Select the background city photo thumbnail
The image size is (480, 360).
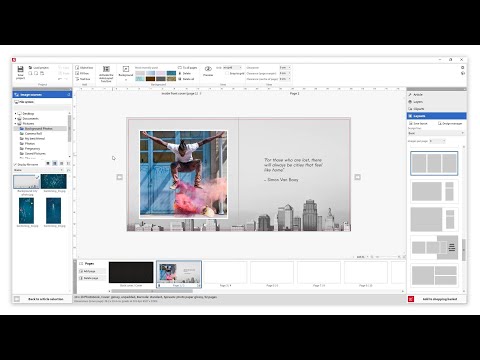coord(26,182)
